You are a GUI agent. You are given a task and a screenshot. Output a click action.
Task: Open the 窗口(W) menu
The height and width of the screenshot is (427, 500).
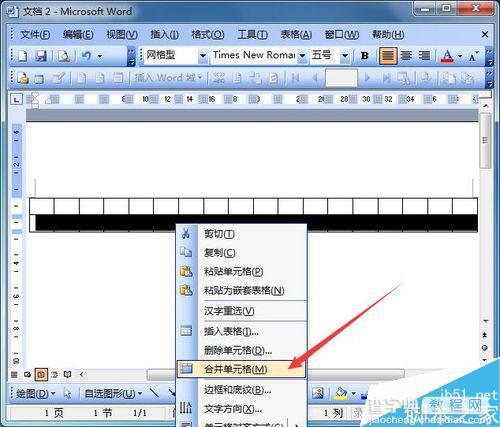(342, 35)
